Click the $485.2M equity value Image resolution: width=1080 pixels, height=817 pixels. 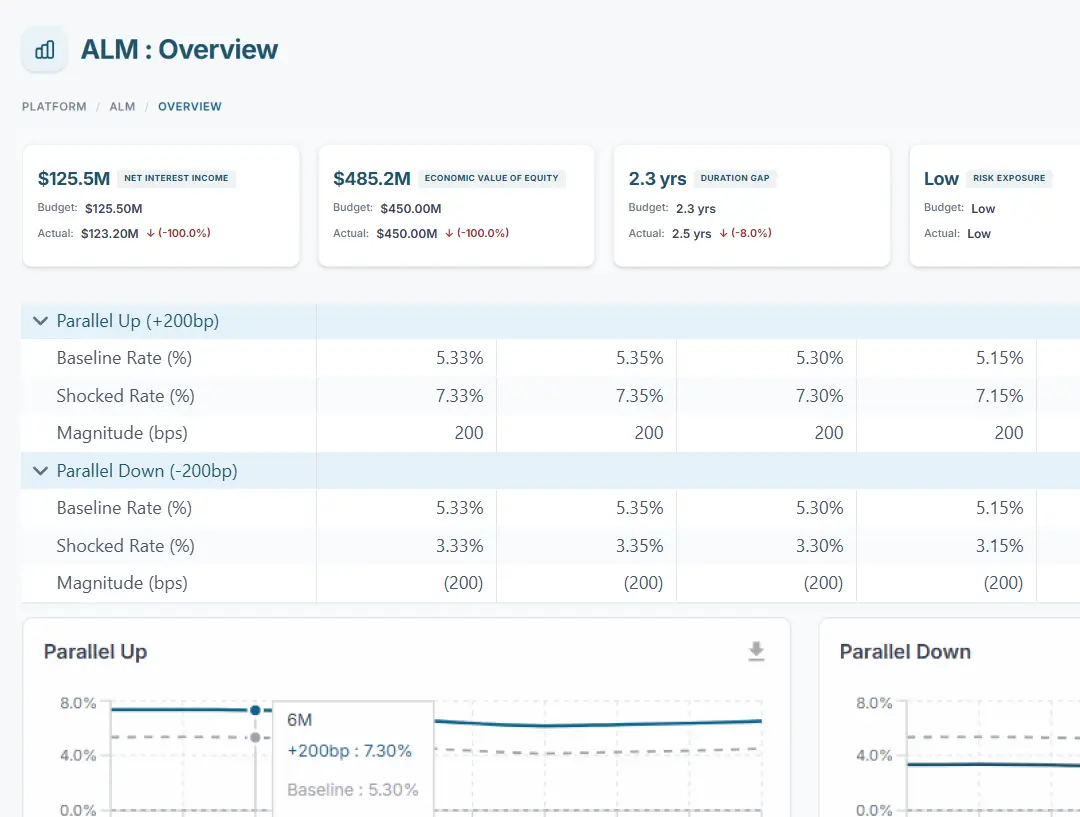click(x=372, y=179)
